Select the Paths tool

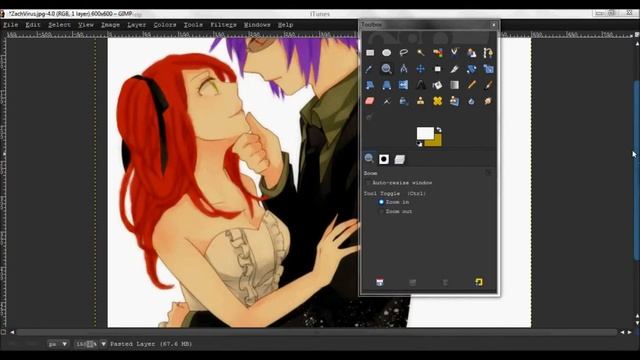coord(488,53)
